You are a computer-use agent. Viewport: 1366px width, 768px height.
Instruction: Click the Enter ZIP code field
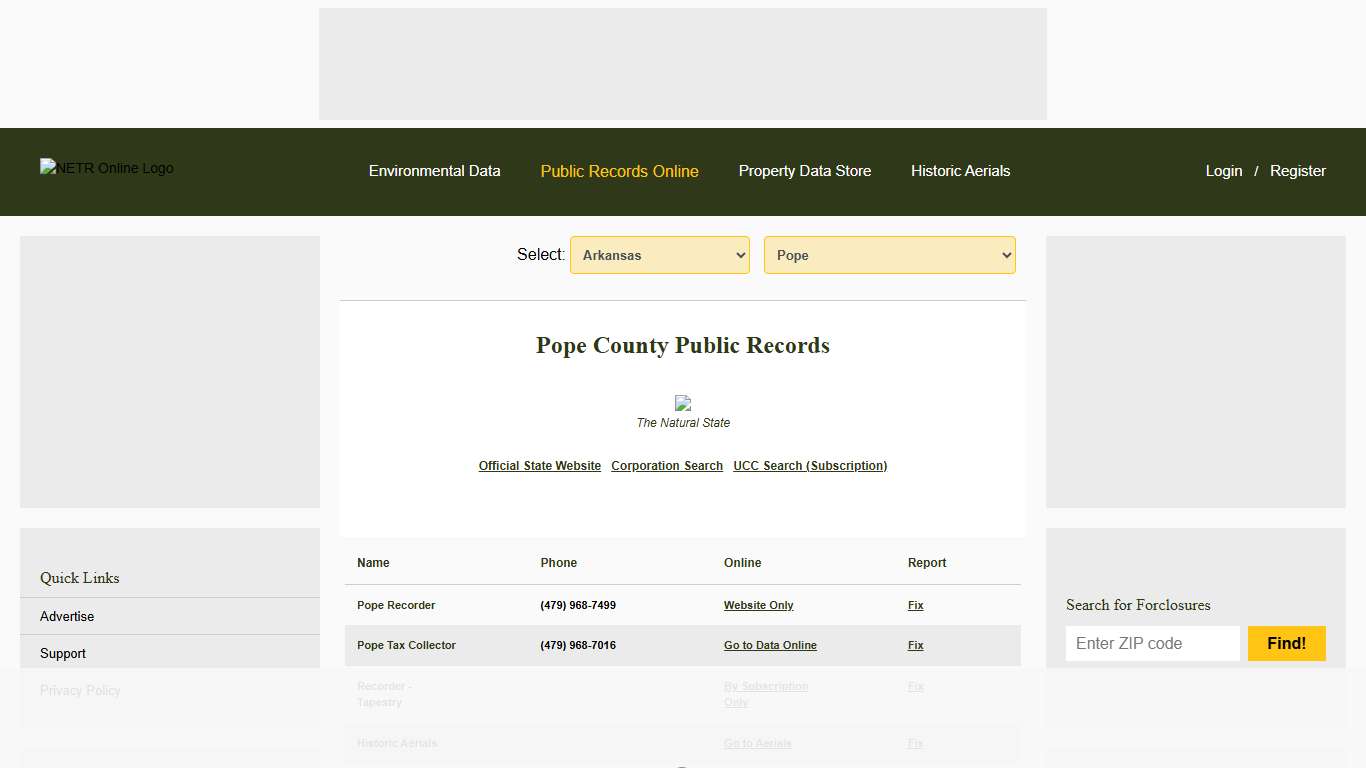1152,643
